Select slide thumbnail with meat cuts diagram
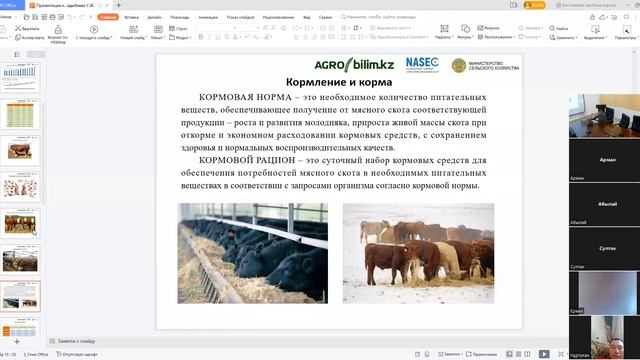The width and height of the screenshot is (640, 360). click(20, 187)
